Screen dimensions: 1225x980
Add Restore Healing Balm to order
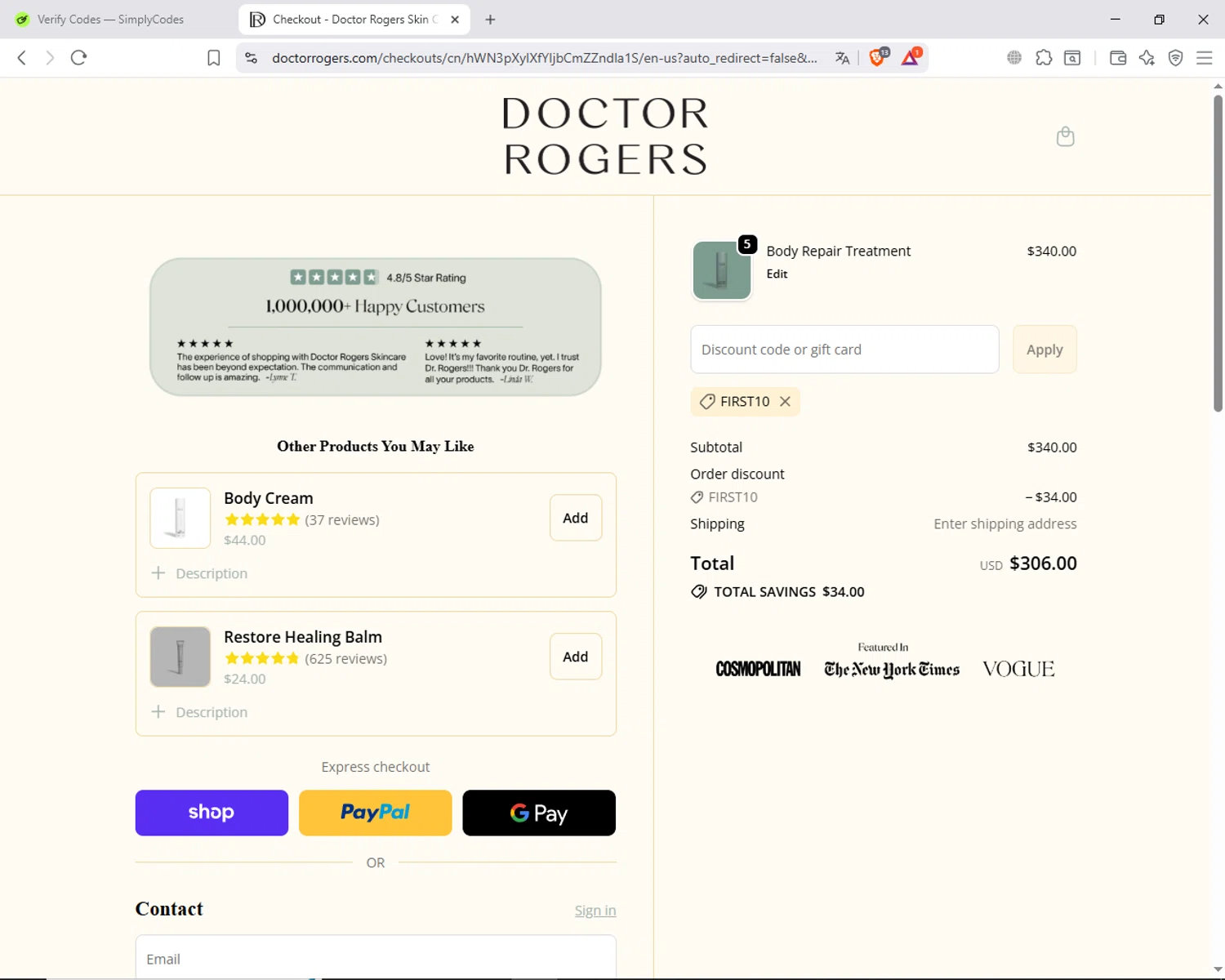[576, 657]
